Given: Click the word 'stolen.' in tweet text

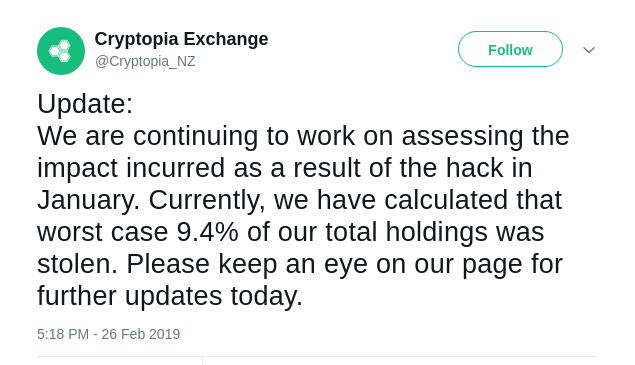Looking at the screenshot, I should 77,264.
